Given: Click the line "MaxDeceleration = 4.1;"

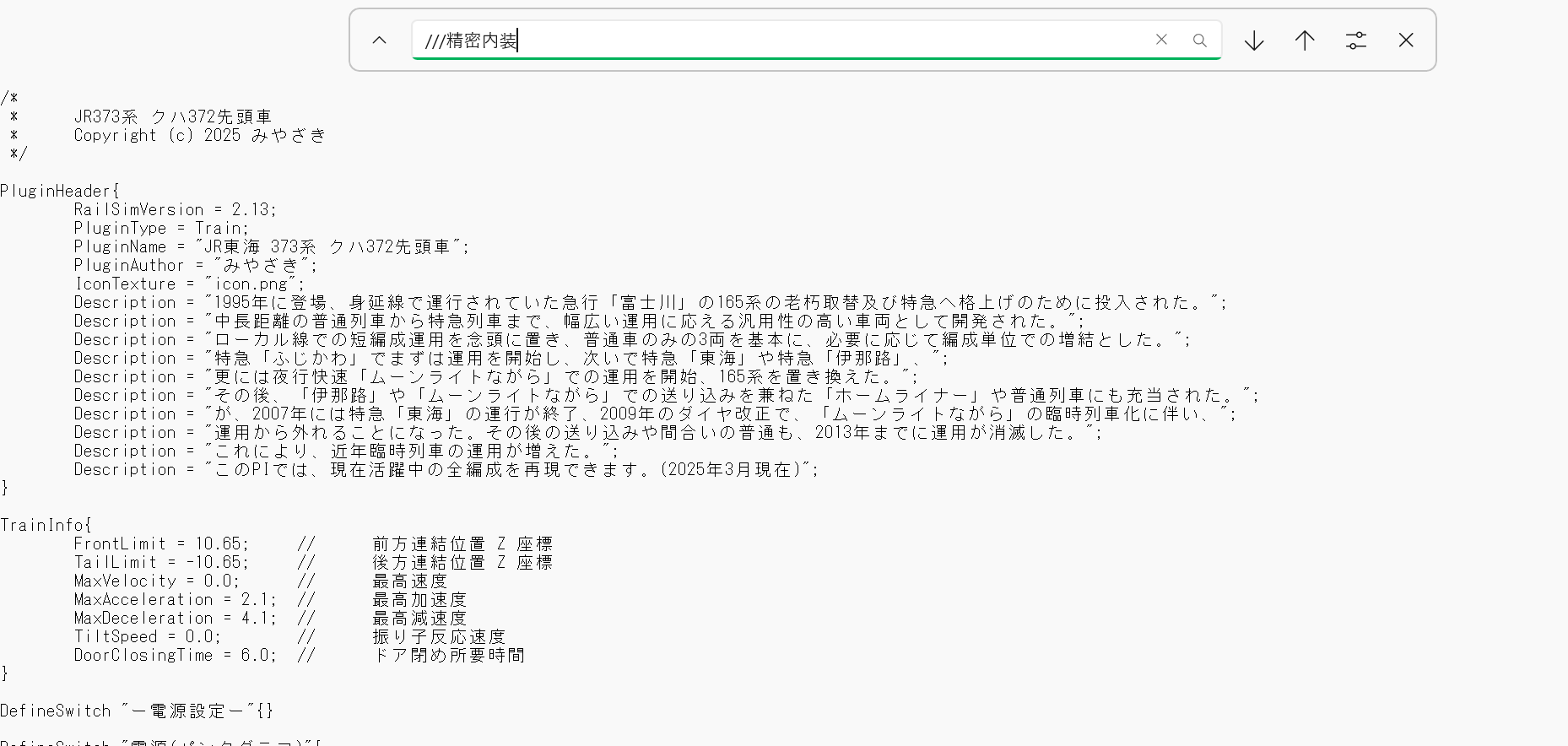Looking at the screenshot, I should click(x=175, y=618).
